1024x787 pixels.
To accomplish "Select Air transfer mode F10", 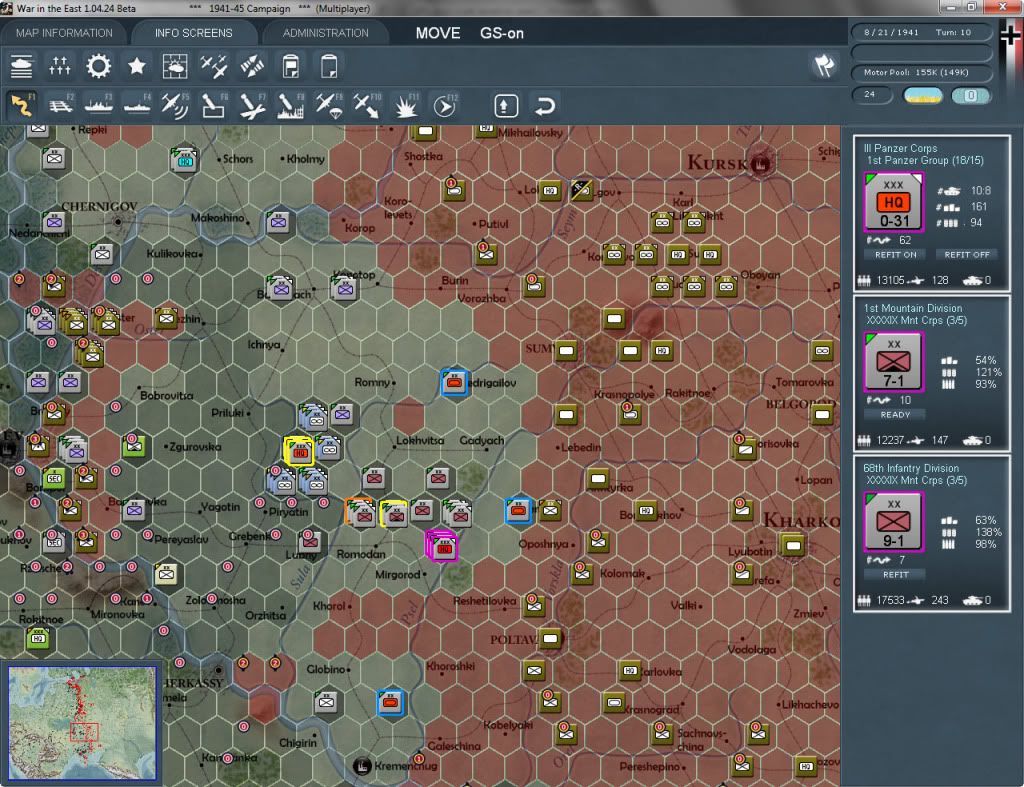I will pos(367,105).
